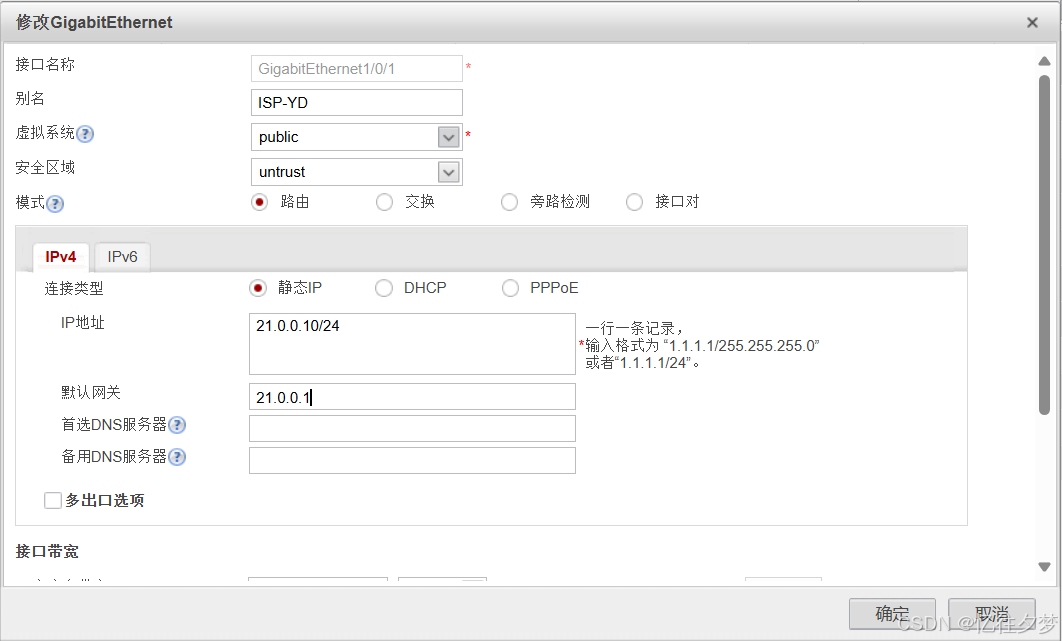1062x641 pixels.
Task: Click the 安全区域 label
Action: pyautogui.click(x=45, y=167)
